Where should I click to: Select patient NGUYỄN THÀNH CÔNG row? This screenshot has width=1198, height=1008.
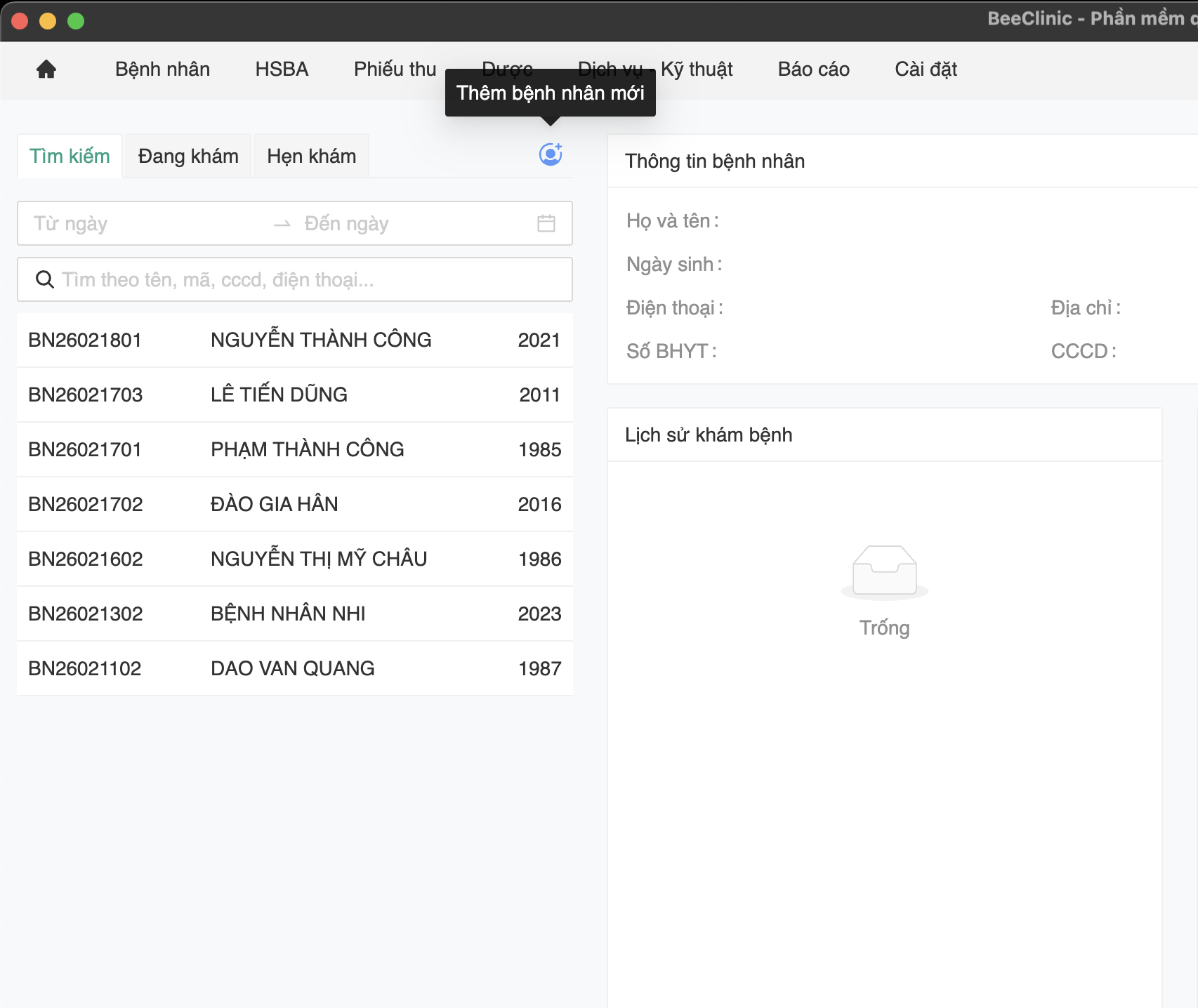click(x=294, y=340)
